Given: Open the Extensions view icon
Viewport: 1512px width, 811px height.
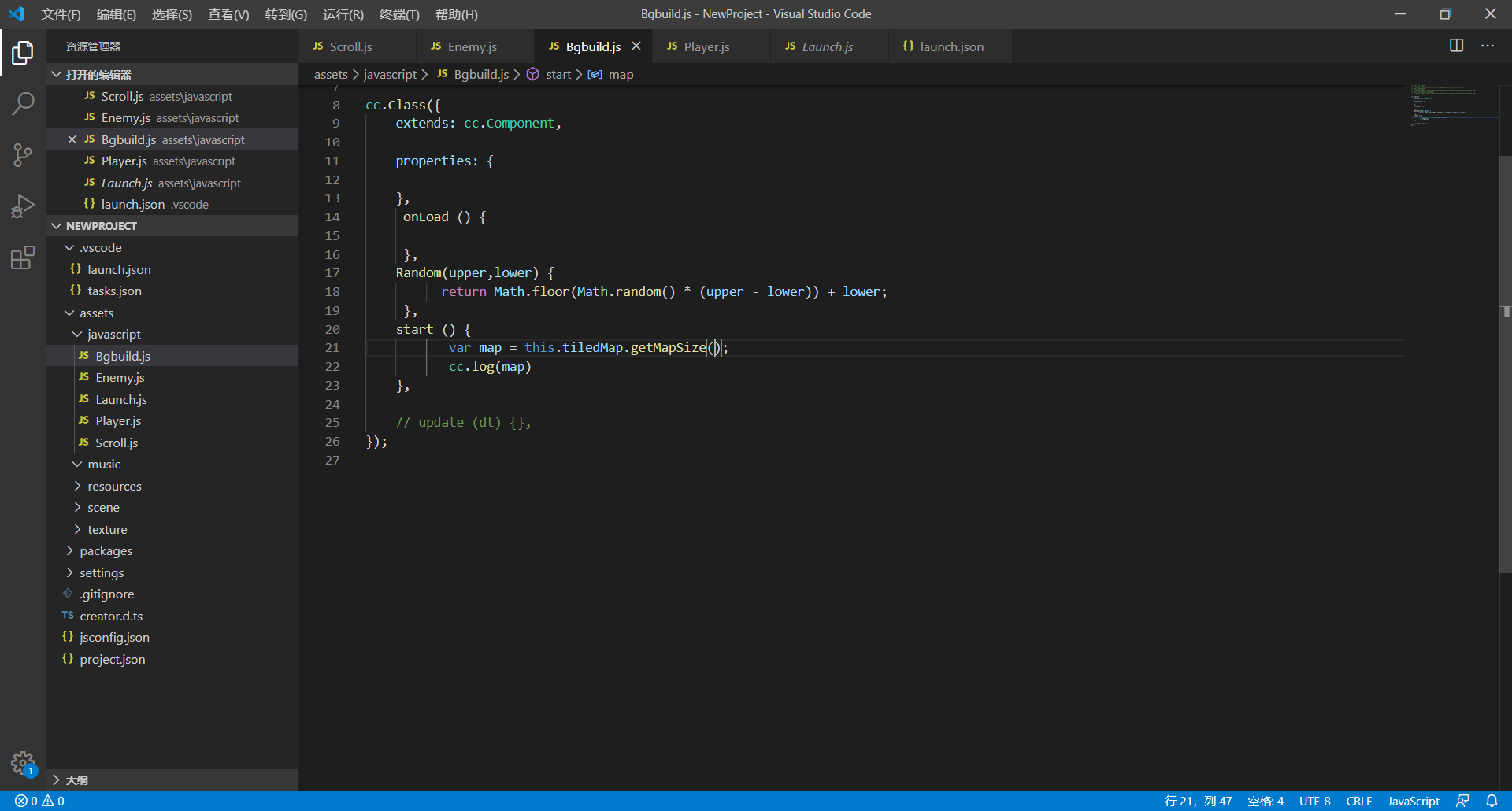Looking at the screenshot, I should tap(23, 257).
